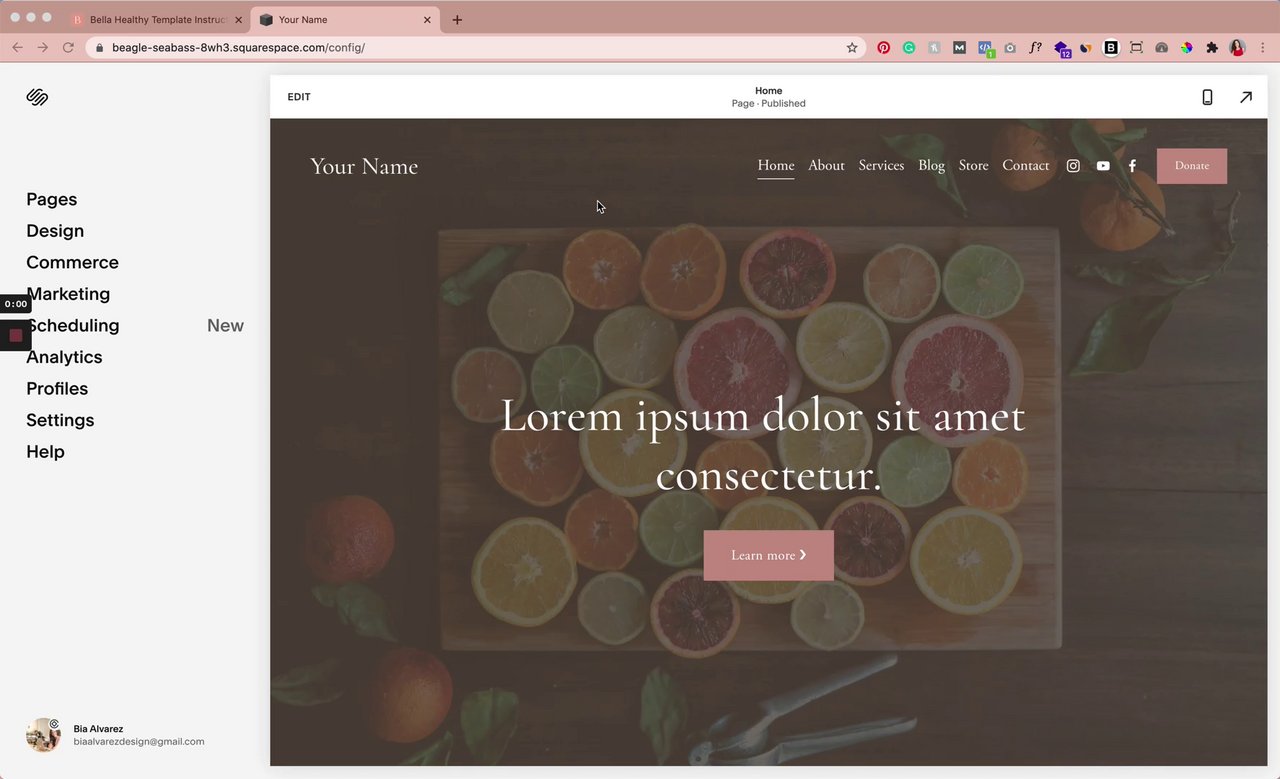Image resolution: width=1280 pixels, height=779 pixels.
Task: Click the Bia Alvarez account avatar
Action: [x=43, y=735]
